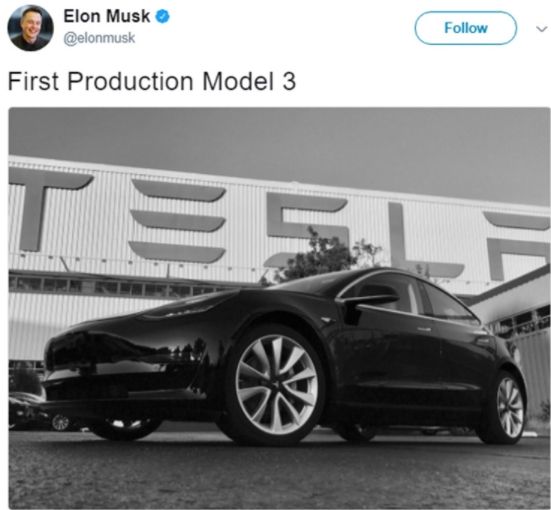Open the Model 3 photo
This screenshot has height=510, width=551.
[x=279, y=308]
